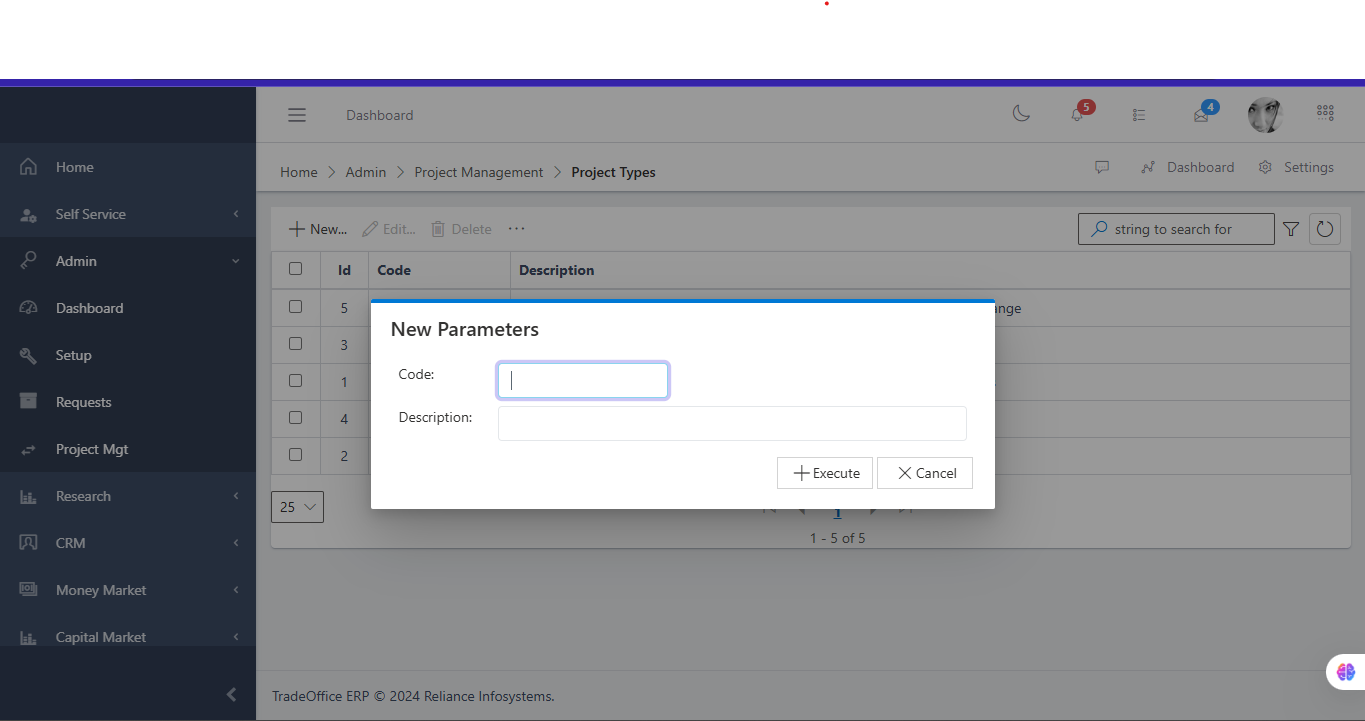
Task: Toggle the select-all header checkbox
Action: pos(295,269)
